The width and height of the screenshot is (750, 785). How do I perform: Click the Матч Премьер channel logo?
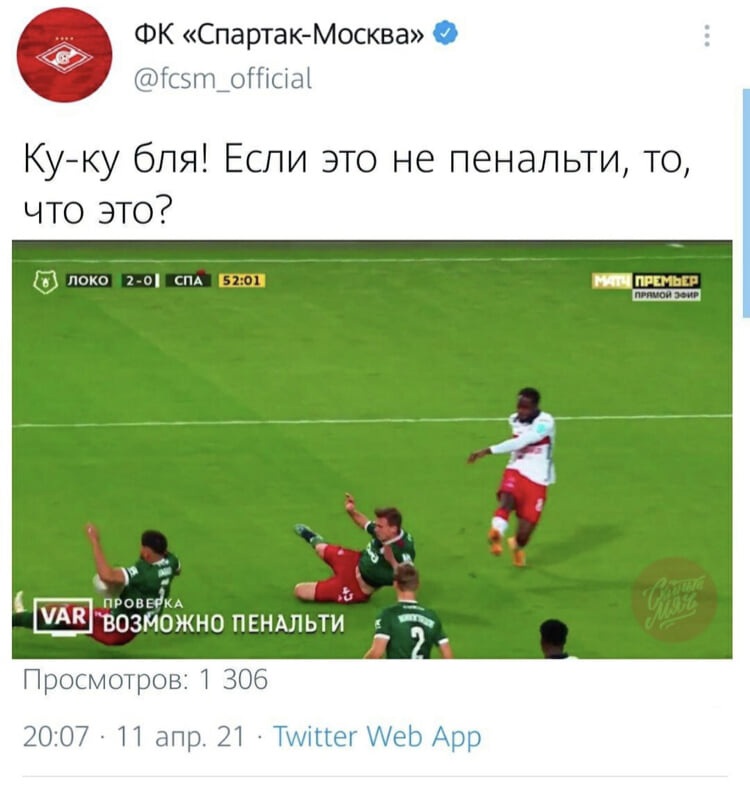pyautogui.click(x=646, y=285)
